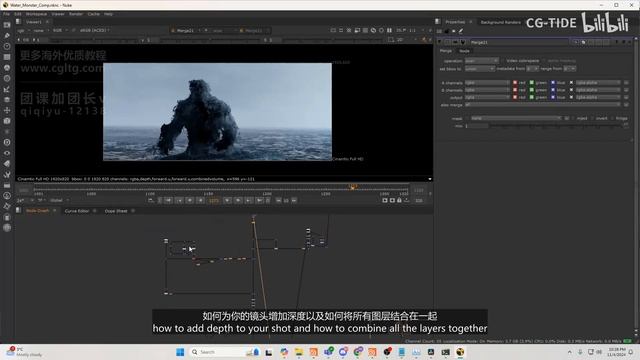Switch to the Dope Sheet tab
The width and height of the screenshot is (640, 360).
tap(116, 211)
